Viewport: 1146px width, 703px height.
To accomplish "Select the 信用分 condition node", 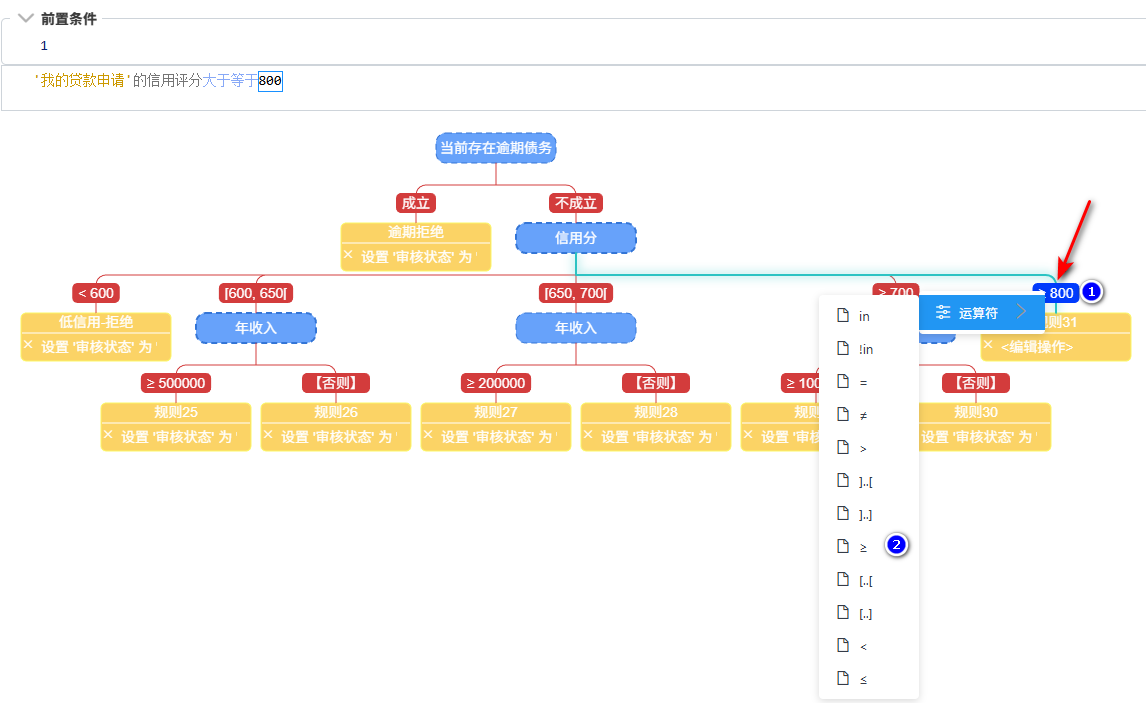I will point(576,238).
